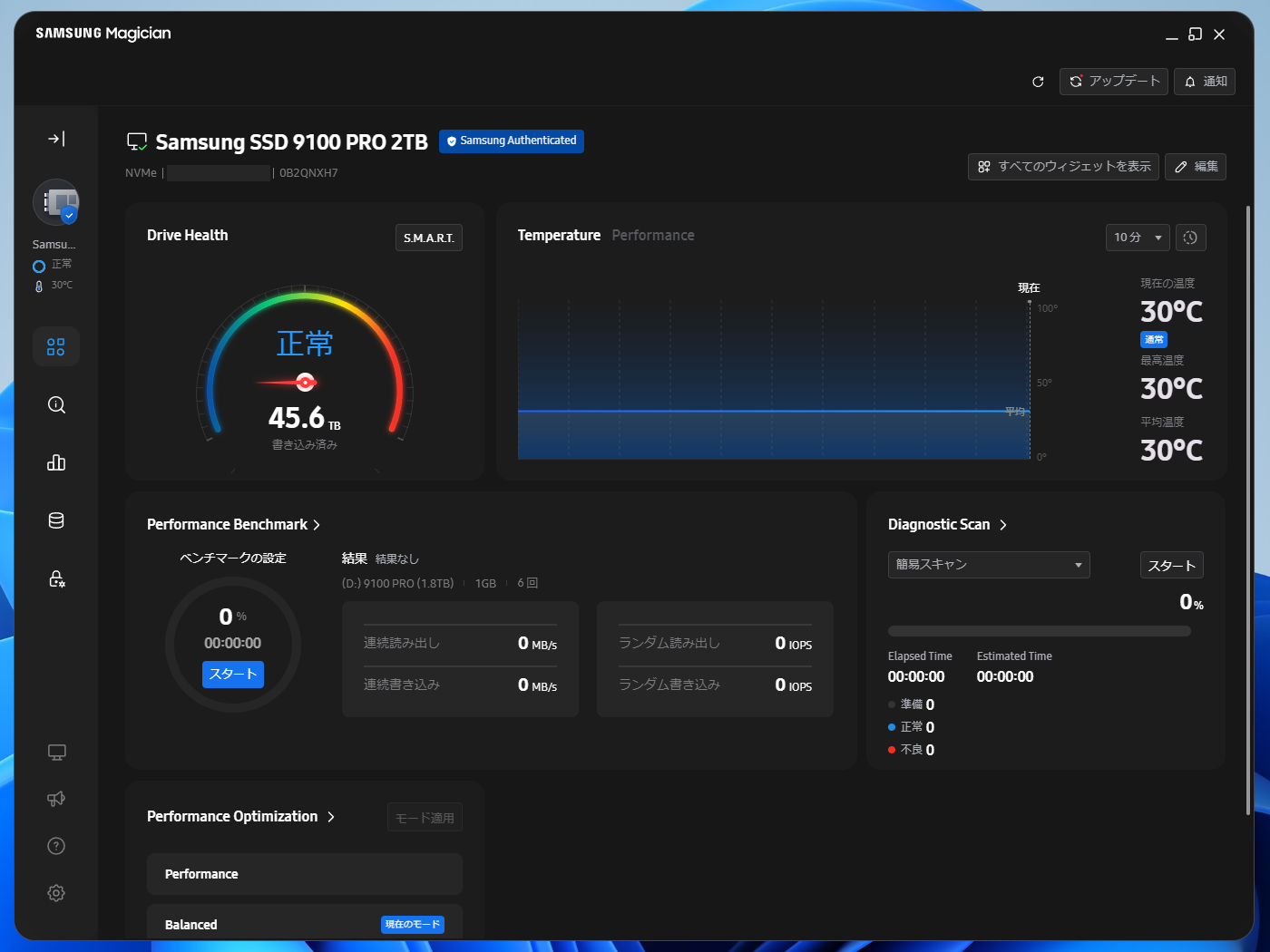This screenshot has height=952, width=1270.
Task: Click the モード適用 apply mode button
Action: 425,818
